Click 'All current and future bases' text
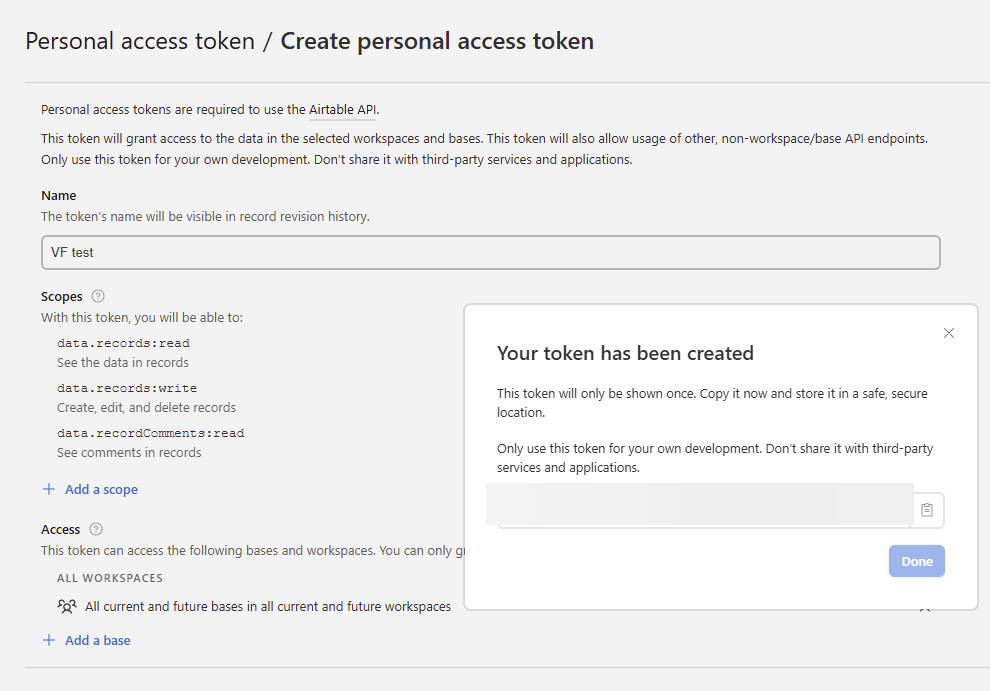Screen dimensions: 990x691 pos(268,607)
